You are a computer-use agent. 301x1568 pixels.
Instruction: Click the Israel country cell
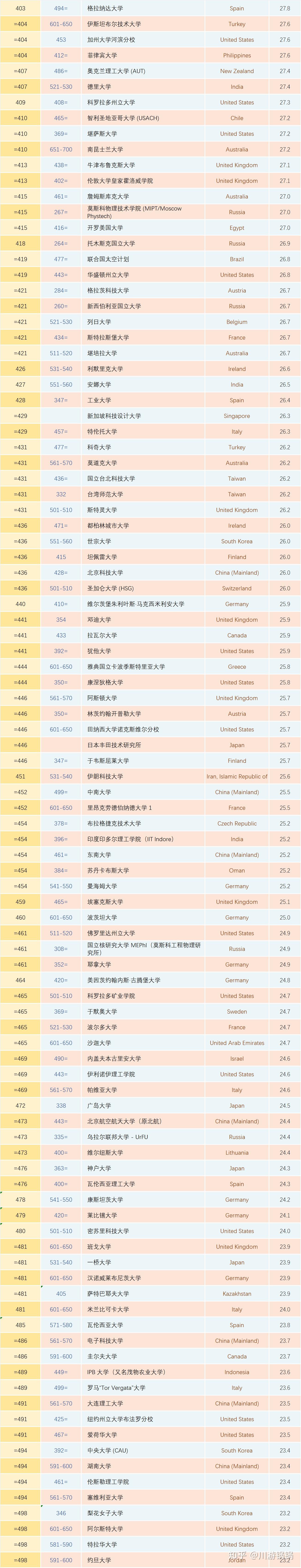click(237, 1059)
